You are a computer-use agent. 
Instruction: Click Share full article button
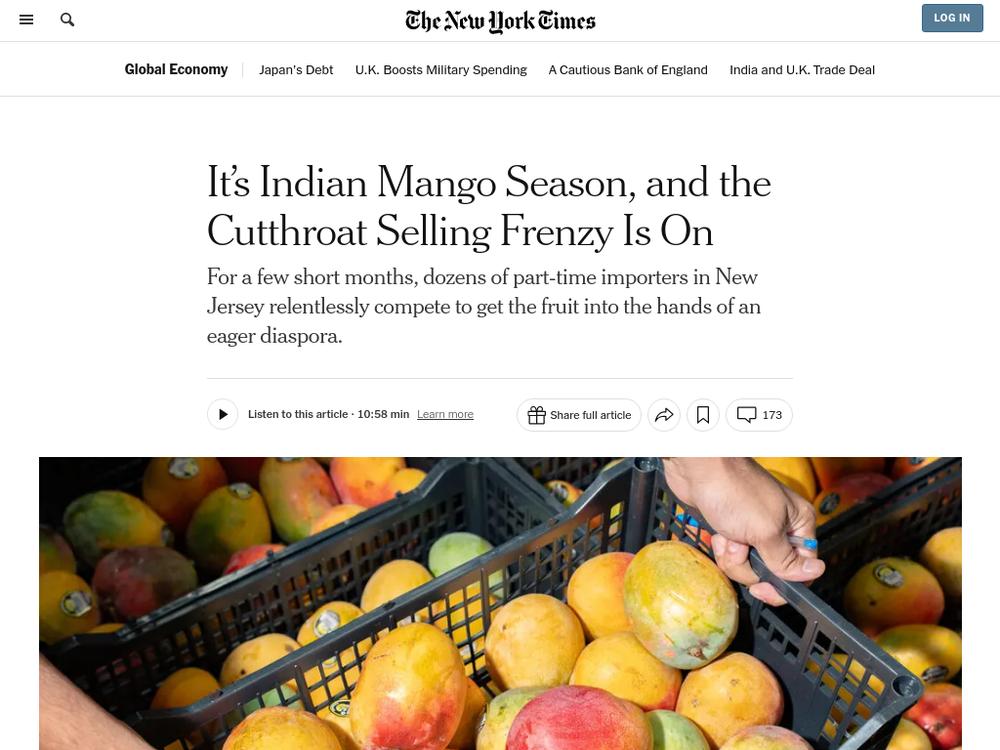click(x=579, y=415)
